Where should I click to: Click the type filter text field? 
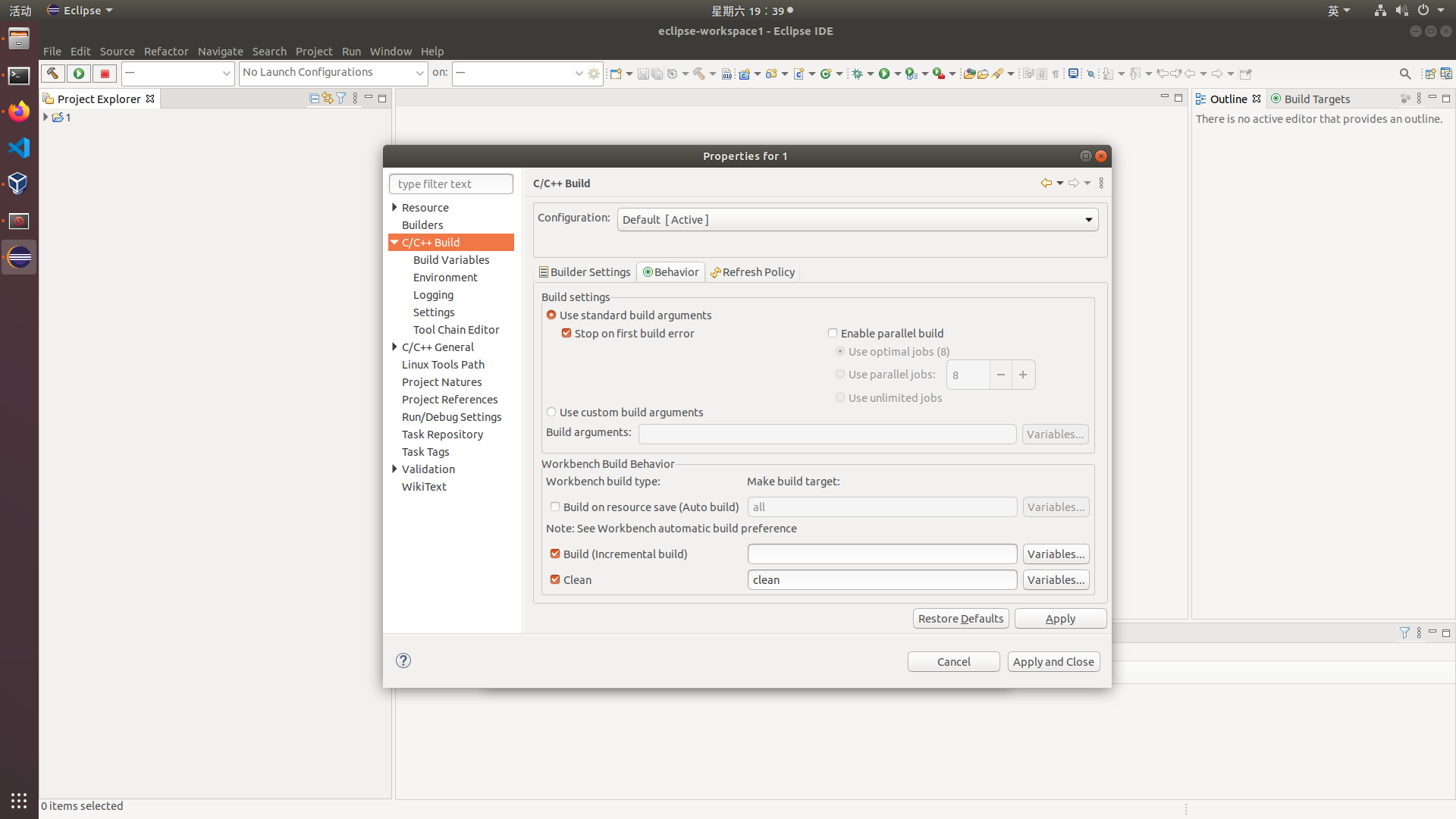(x=451, y=184)
